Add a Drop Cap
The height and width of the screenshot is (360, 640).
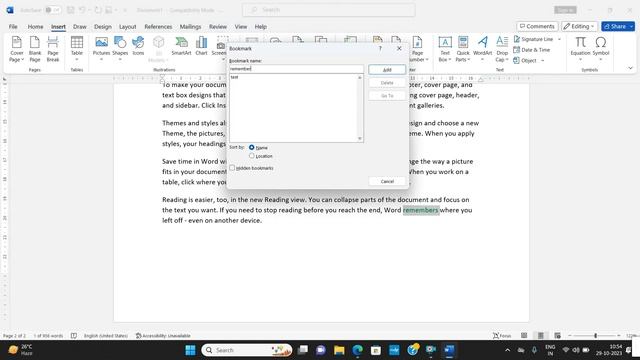pos(502,49)
